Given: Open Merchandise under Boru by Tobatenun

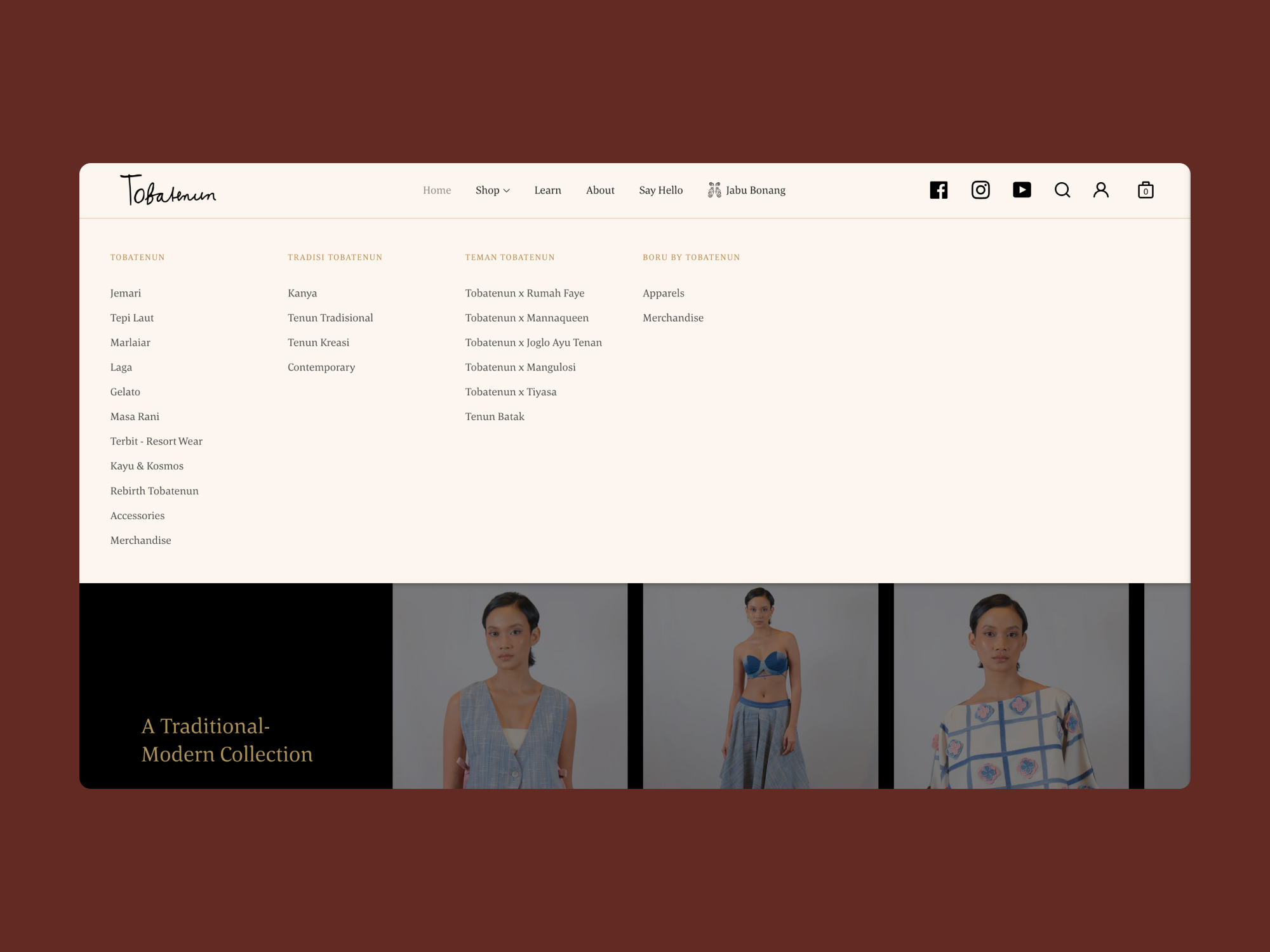Looking at the screenshot, I should [673, 318].
